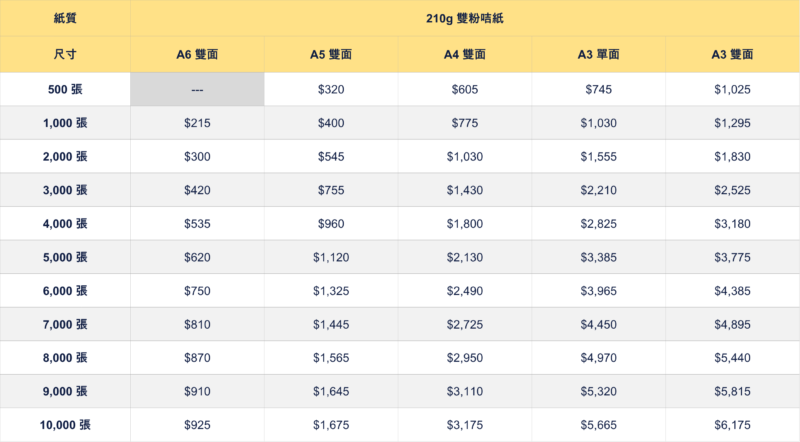800x442 pixels.
Task: Select the greyed-out --- cell
Action: (x=197, y=89)
